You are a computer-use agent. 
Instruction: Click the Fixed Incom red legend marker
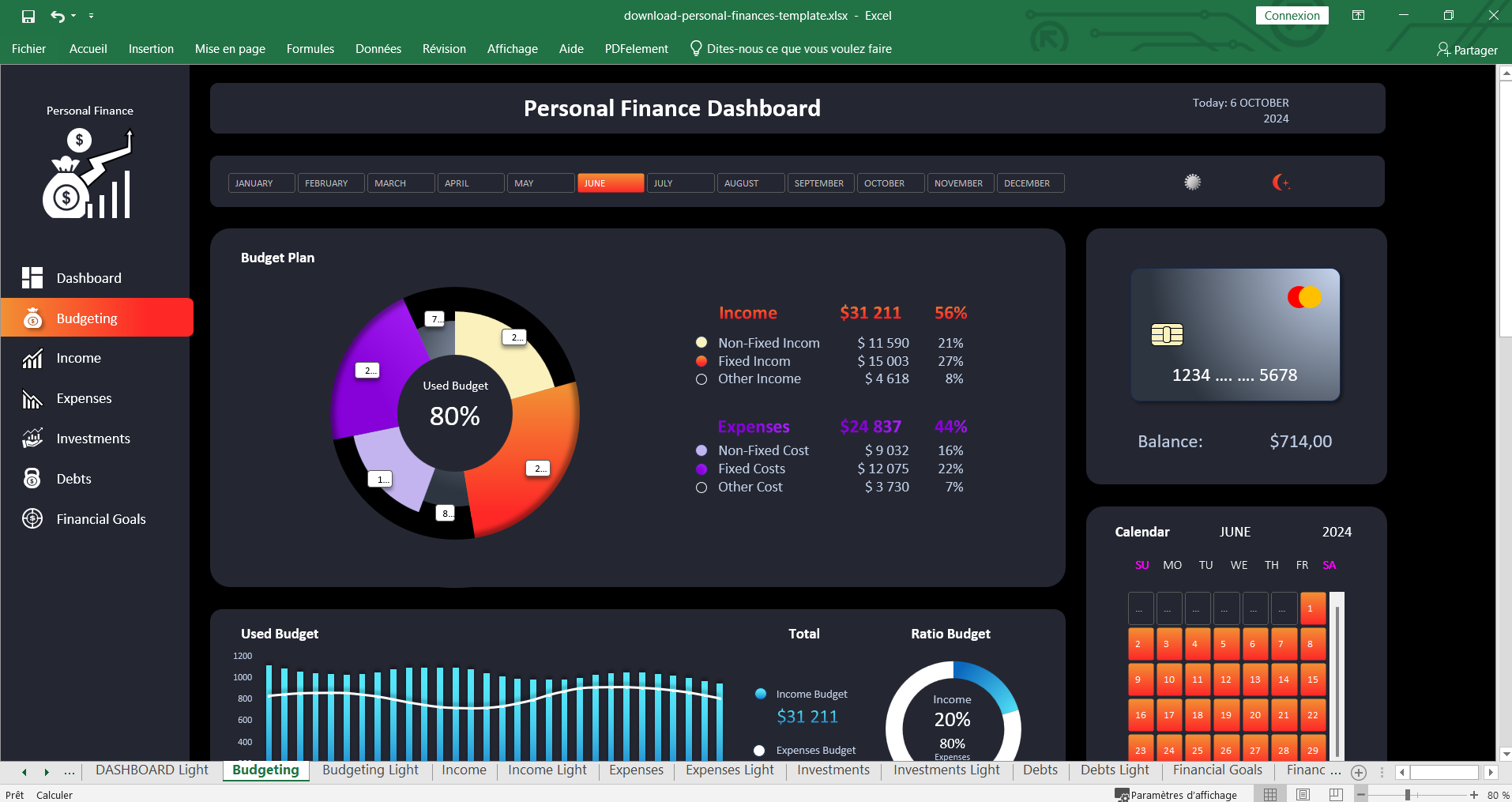point(701,361)
